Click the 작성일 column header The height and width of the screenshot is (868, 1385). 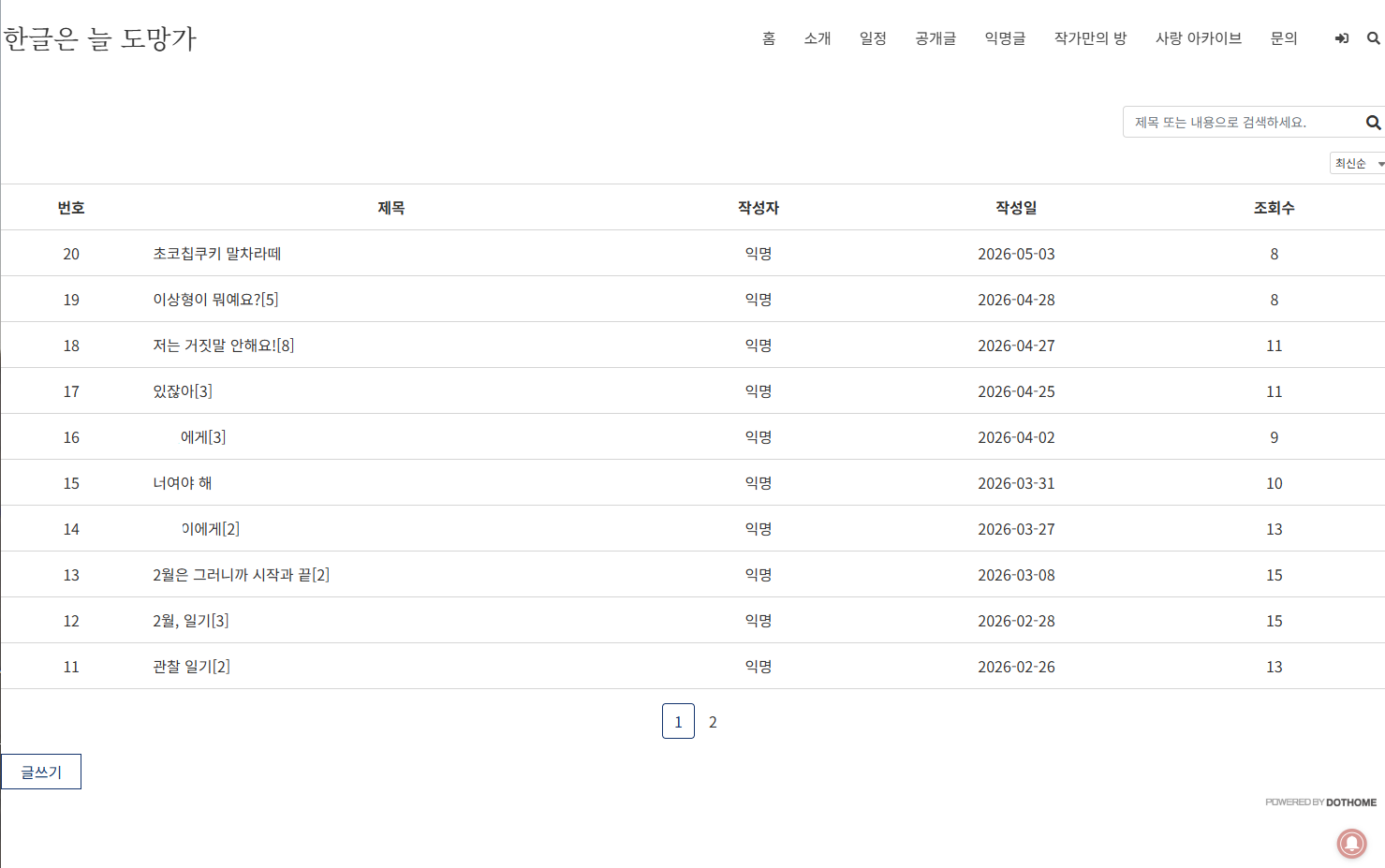pos(1016,208)
